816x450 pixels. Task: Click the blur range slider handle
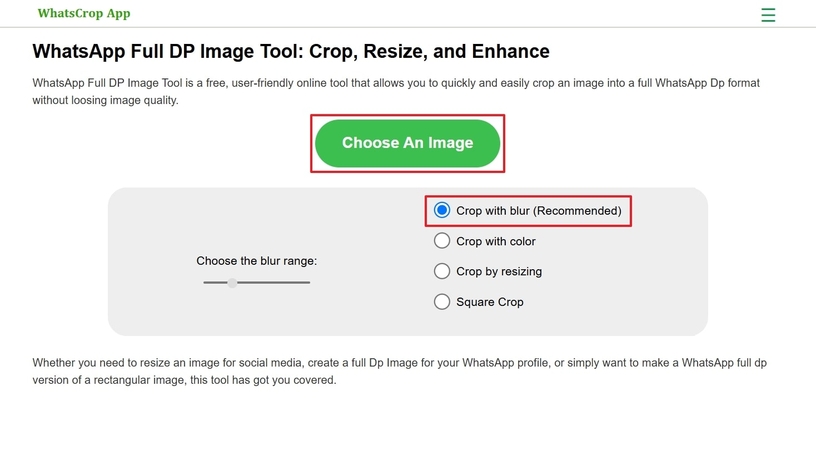(232, 282)
